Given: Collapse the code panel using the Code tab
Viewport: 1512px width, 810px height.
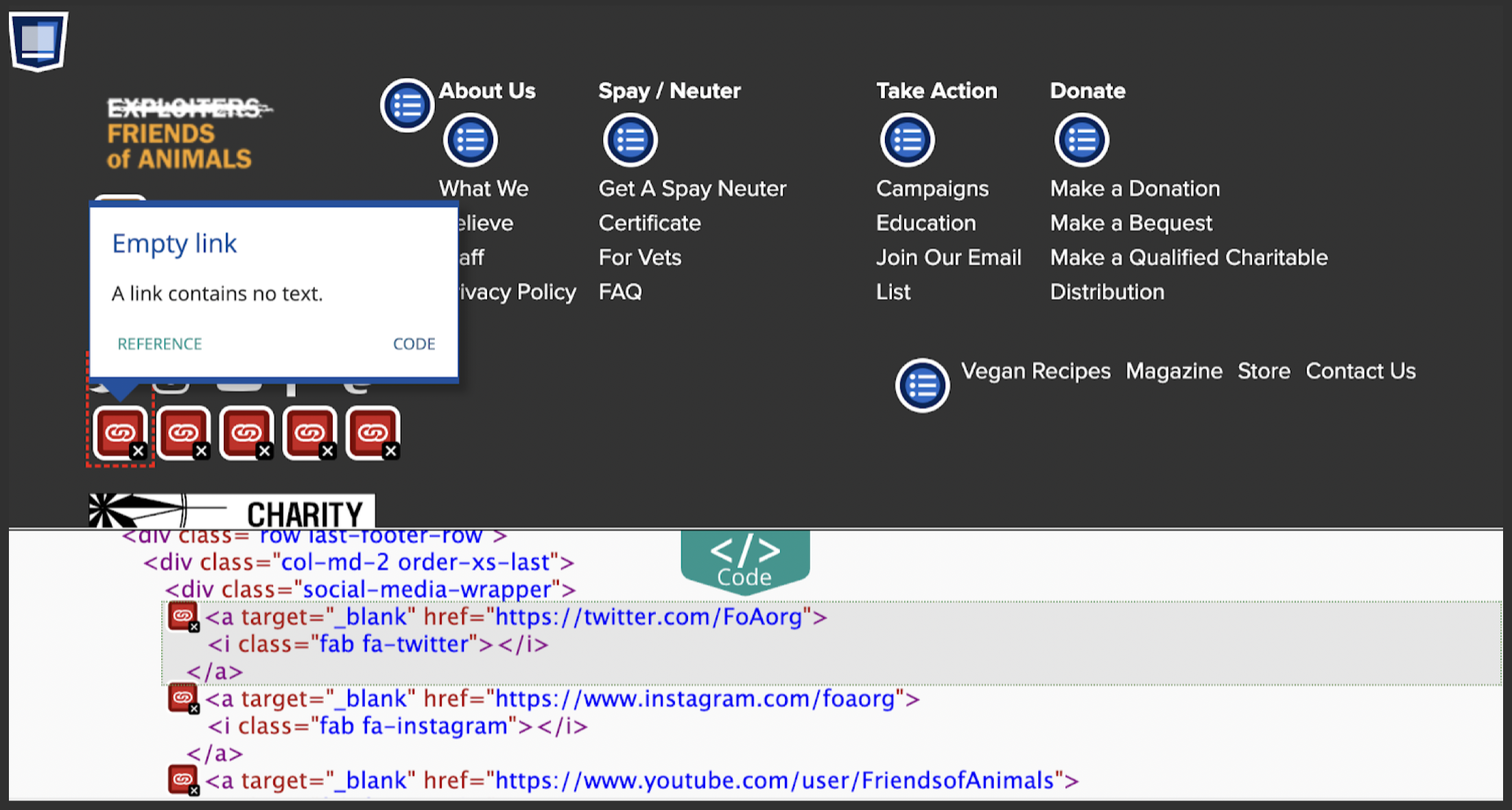Looking at the screenshot, I should [x=745, y=559].
